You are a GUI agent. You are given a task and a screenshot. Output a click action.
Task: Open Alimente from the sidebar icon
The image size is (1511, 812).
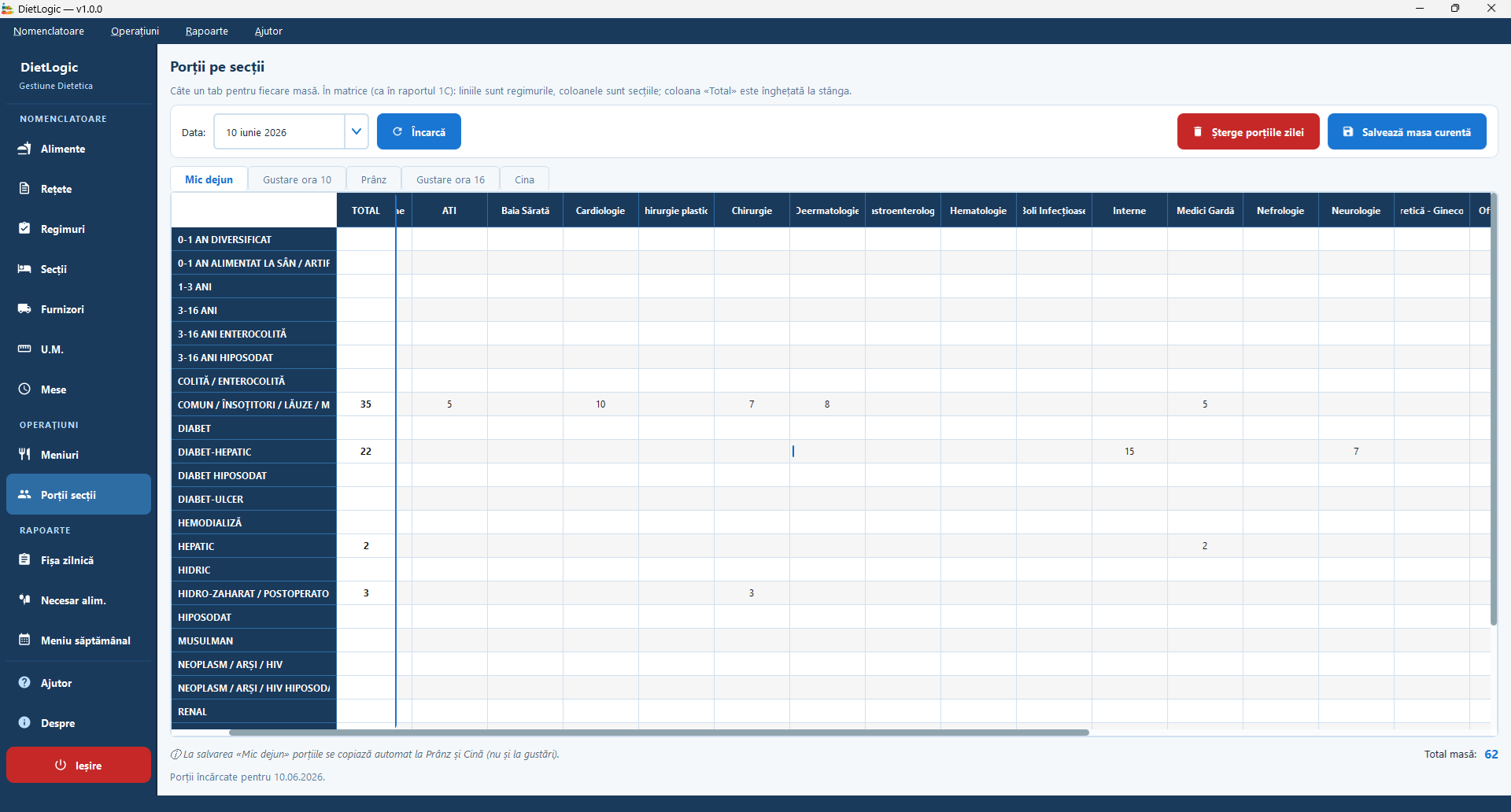pos(24,149)
